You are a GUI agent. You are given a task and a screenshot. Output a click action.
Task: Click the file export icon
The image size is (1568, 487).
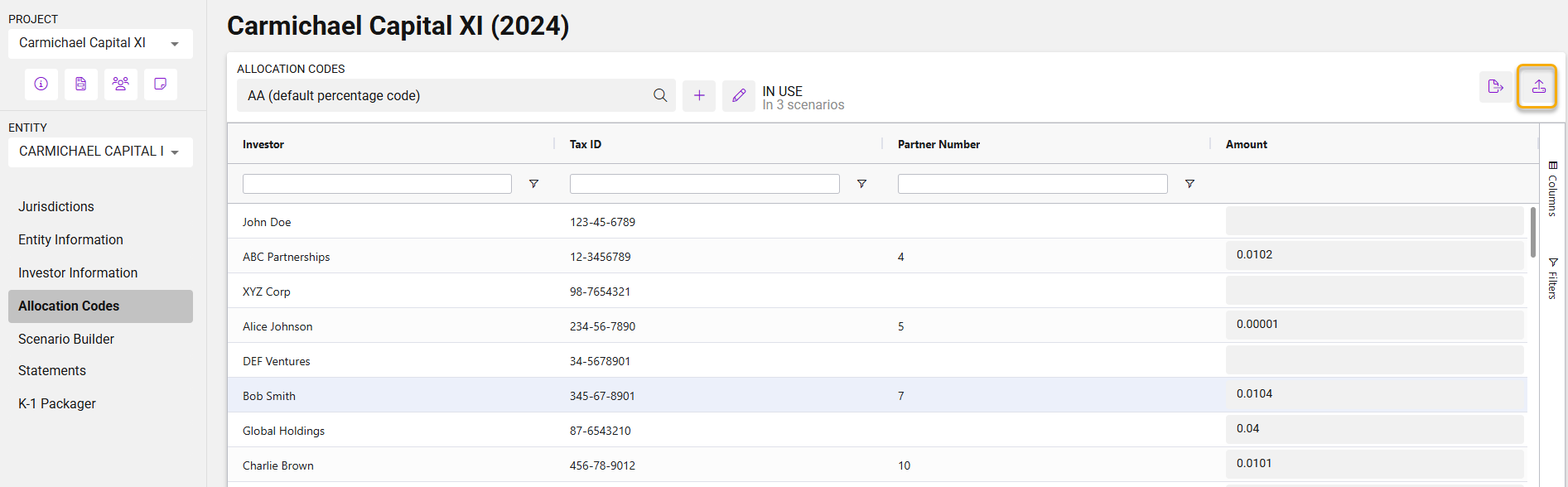[x=1495, y=86]
